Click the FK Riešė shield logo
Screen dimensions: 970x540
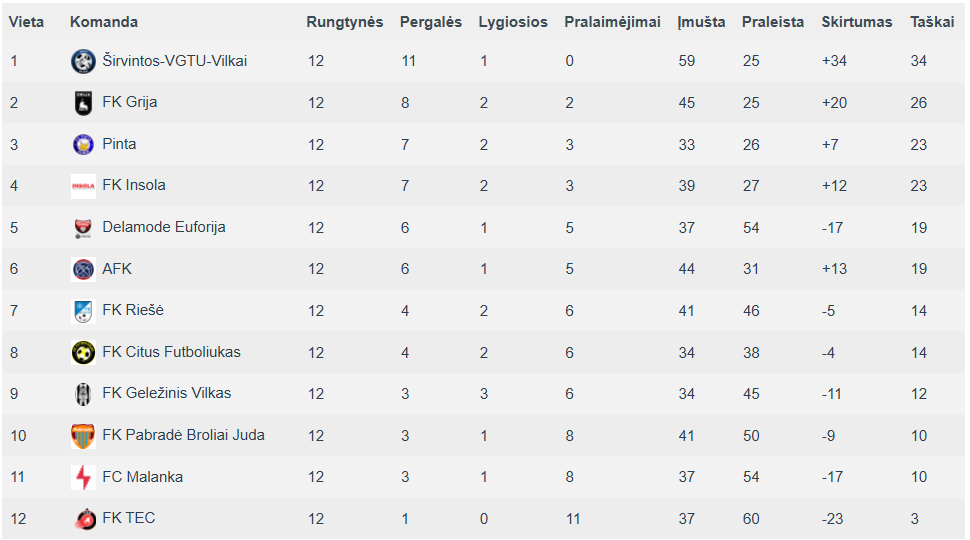(x=83, y=311)
